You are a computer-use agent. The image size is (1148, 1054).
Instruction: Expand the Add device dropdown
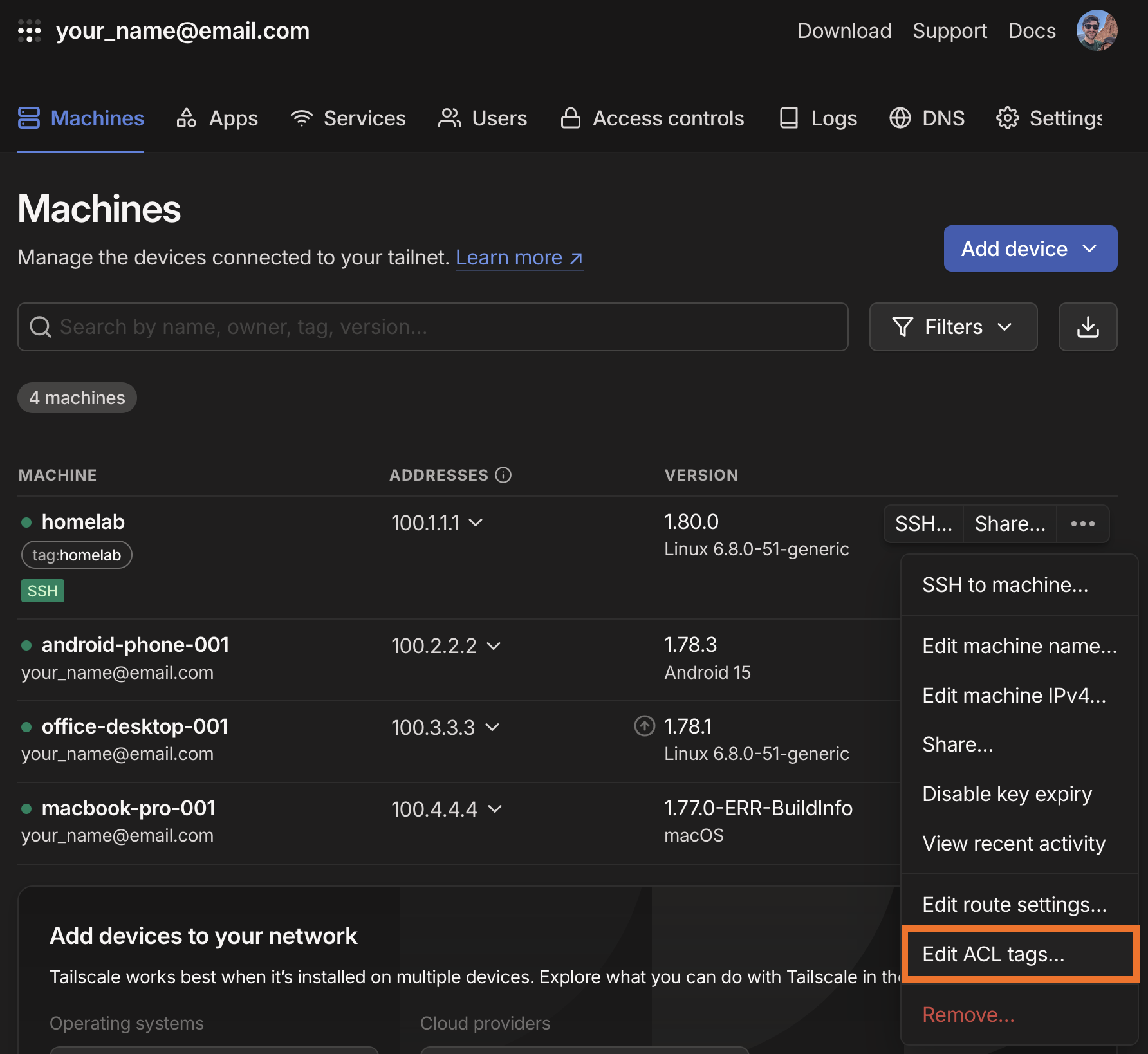click(x=1030, y=248)
